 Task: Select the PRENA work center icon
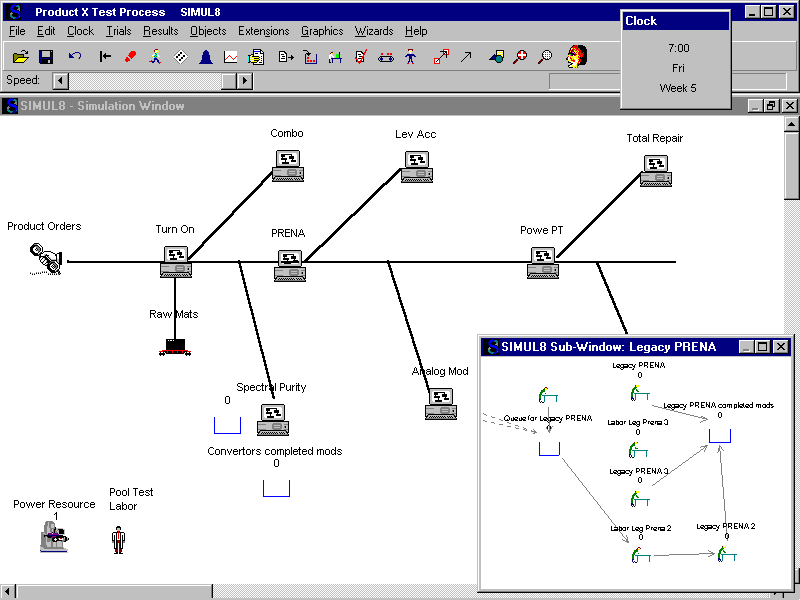290,266
